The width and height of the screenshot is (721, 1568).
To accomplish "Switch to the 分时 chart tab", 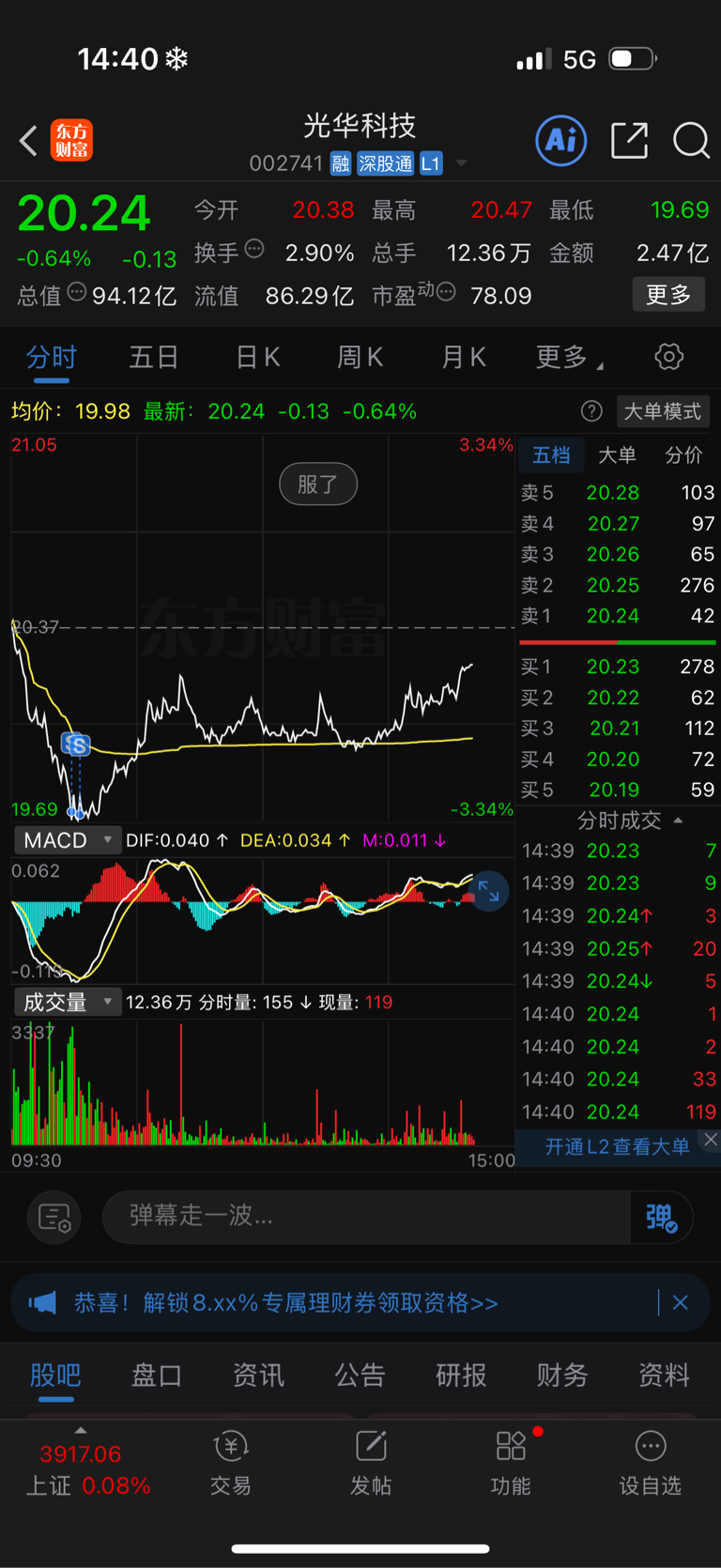I will click(51, 358).
